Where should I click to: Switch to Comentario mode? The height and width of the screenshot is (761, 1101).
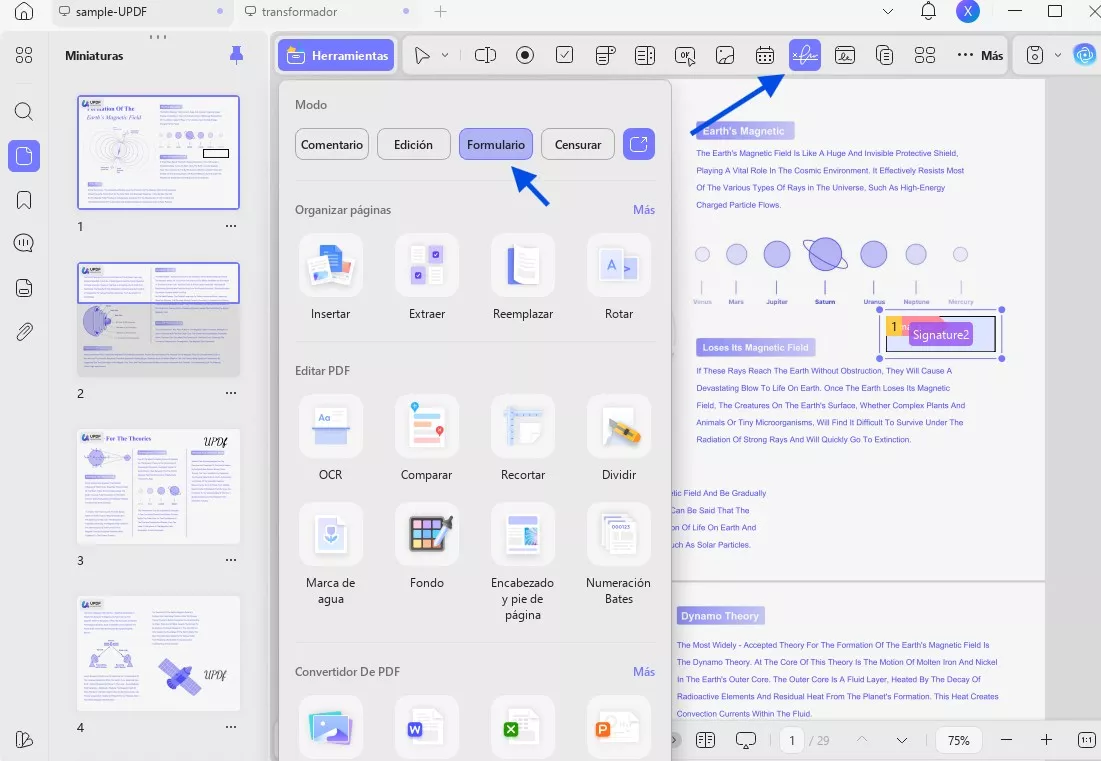click(x=331, y=145)
